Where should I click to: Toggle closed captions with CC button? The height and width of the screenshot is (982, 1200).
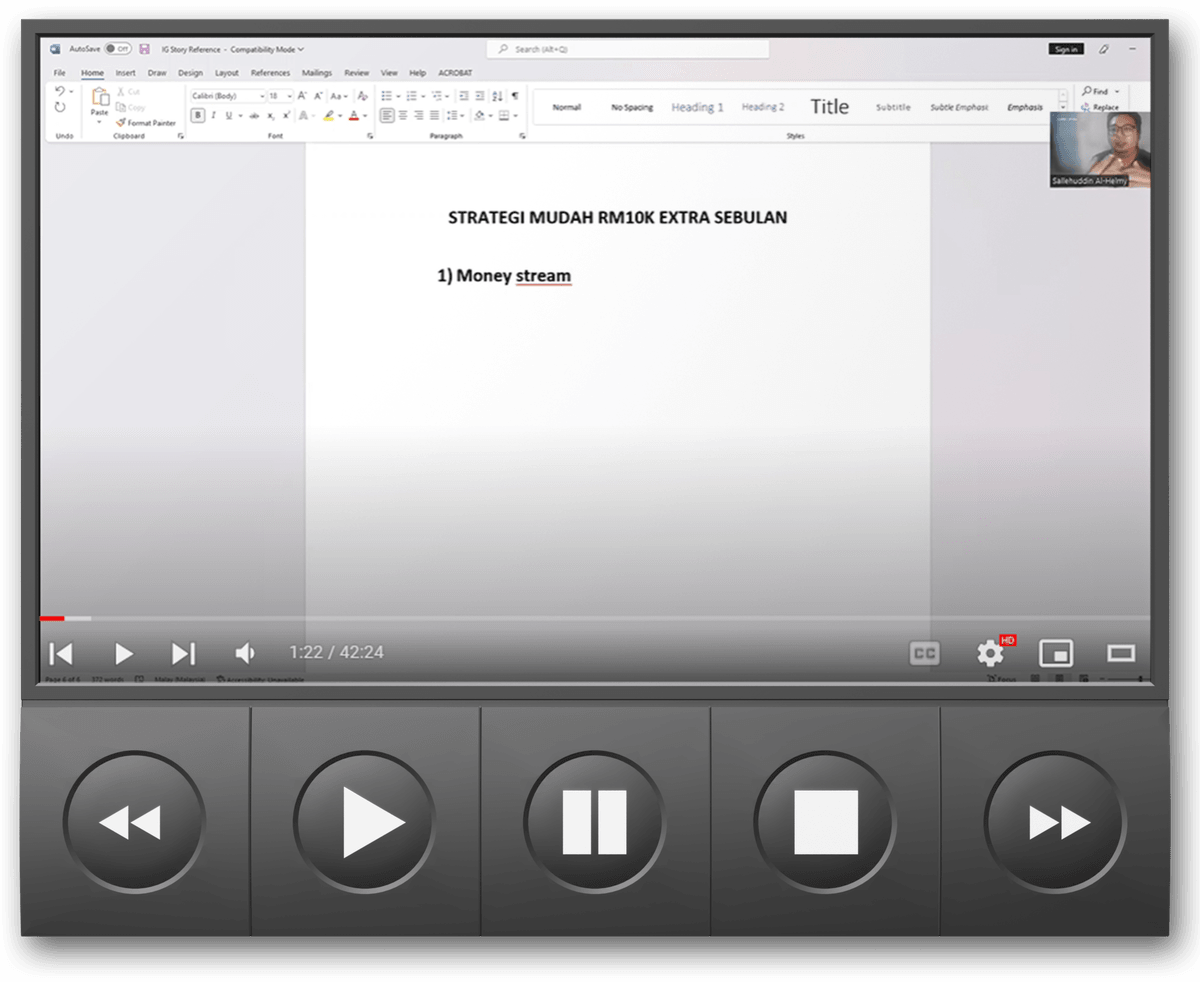pos(925,653)
